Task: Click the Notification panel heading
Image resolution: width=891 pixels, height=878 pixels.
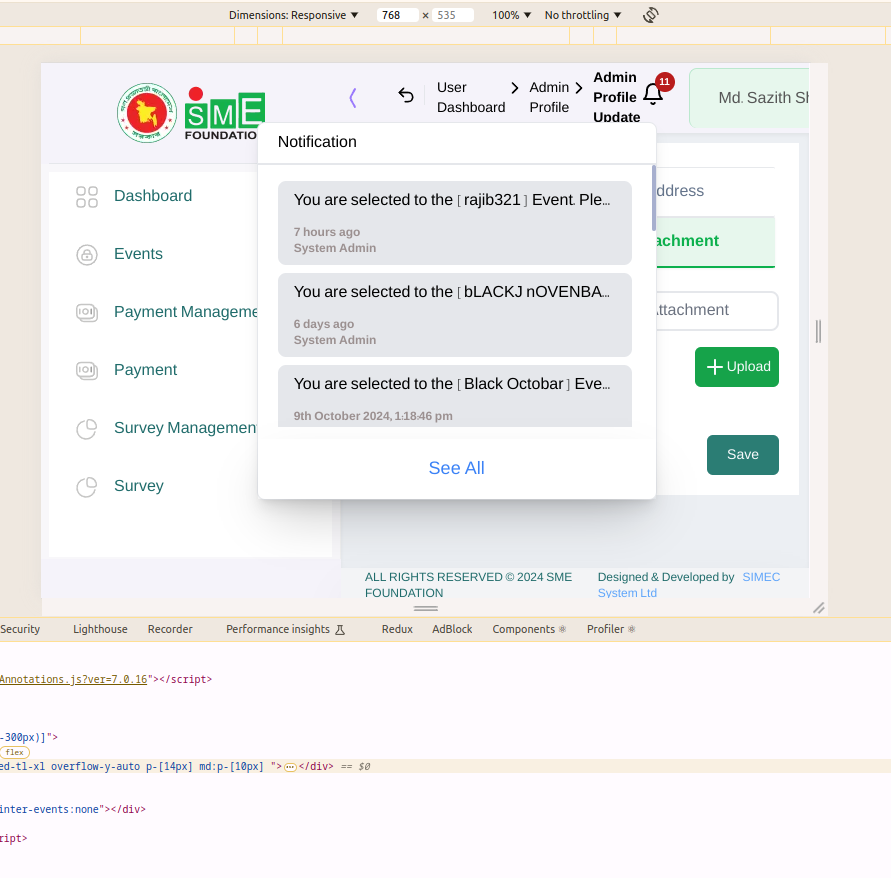Action: click(317, 142)
